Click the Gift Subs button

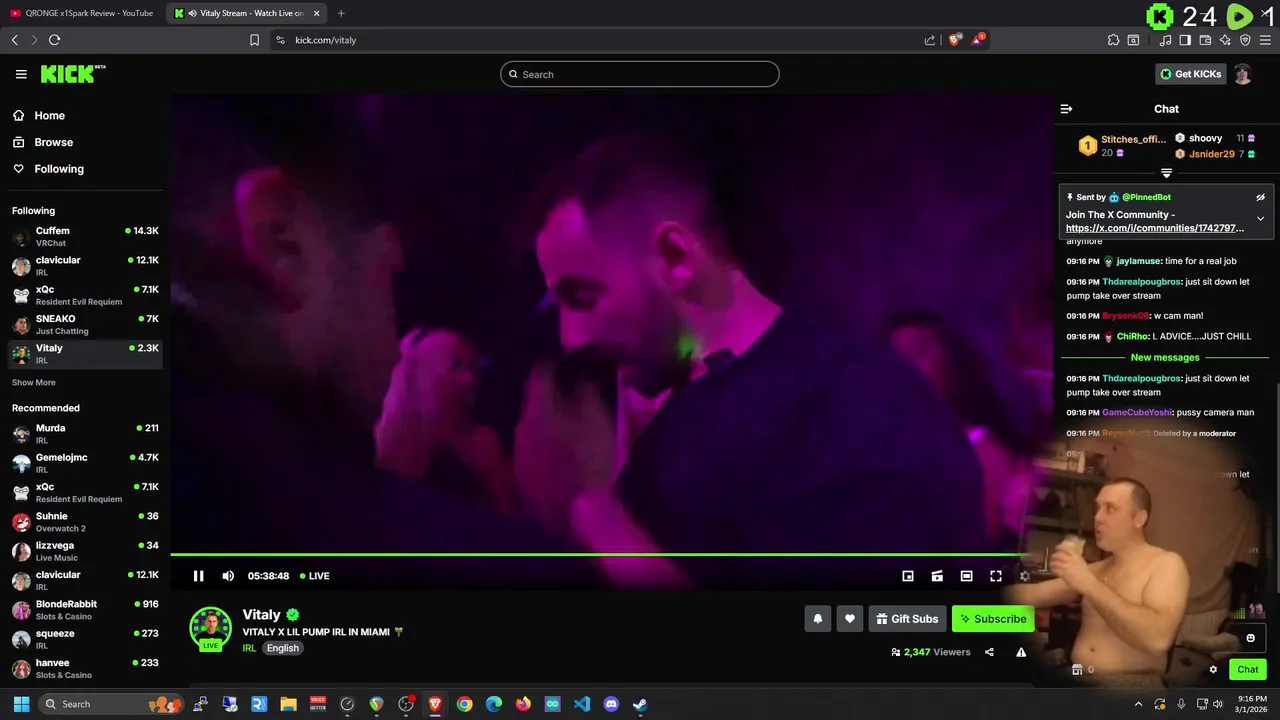tap(907, 619)
